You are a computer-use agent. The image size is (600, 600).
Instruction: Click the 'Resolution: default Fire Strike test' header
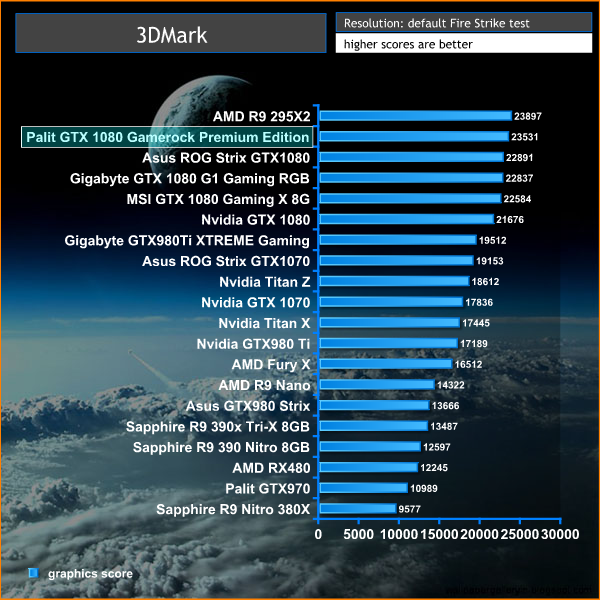pos(464,23)
